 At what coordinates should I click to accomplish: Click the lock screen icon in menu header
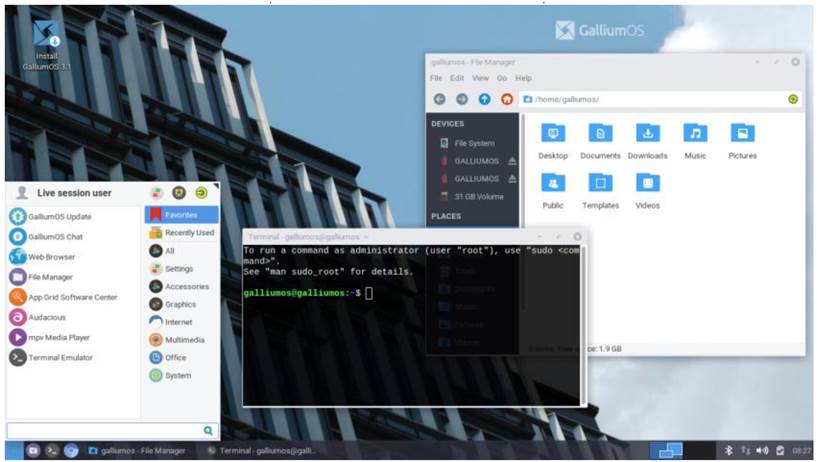click(179, 193)
